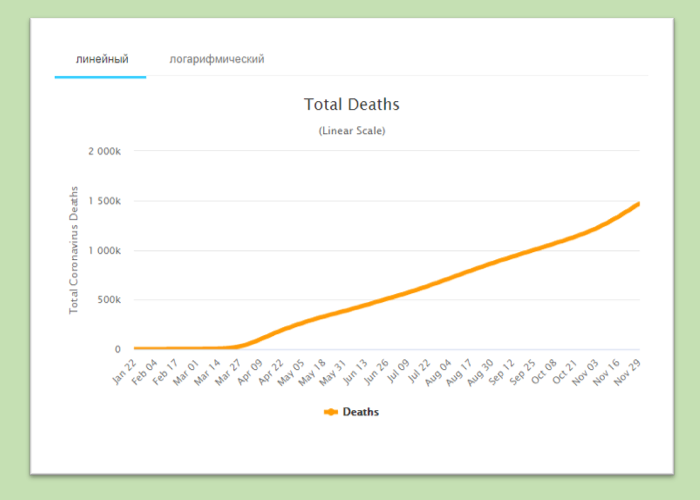700x500 pixels.
Task: Click the orange Deaths legend marker
Action: [x=331, y=411]
